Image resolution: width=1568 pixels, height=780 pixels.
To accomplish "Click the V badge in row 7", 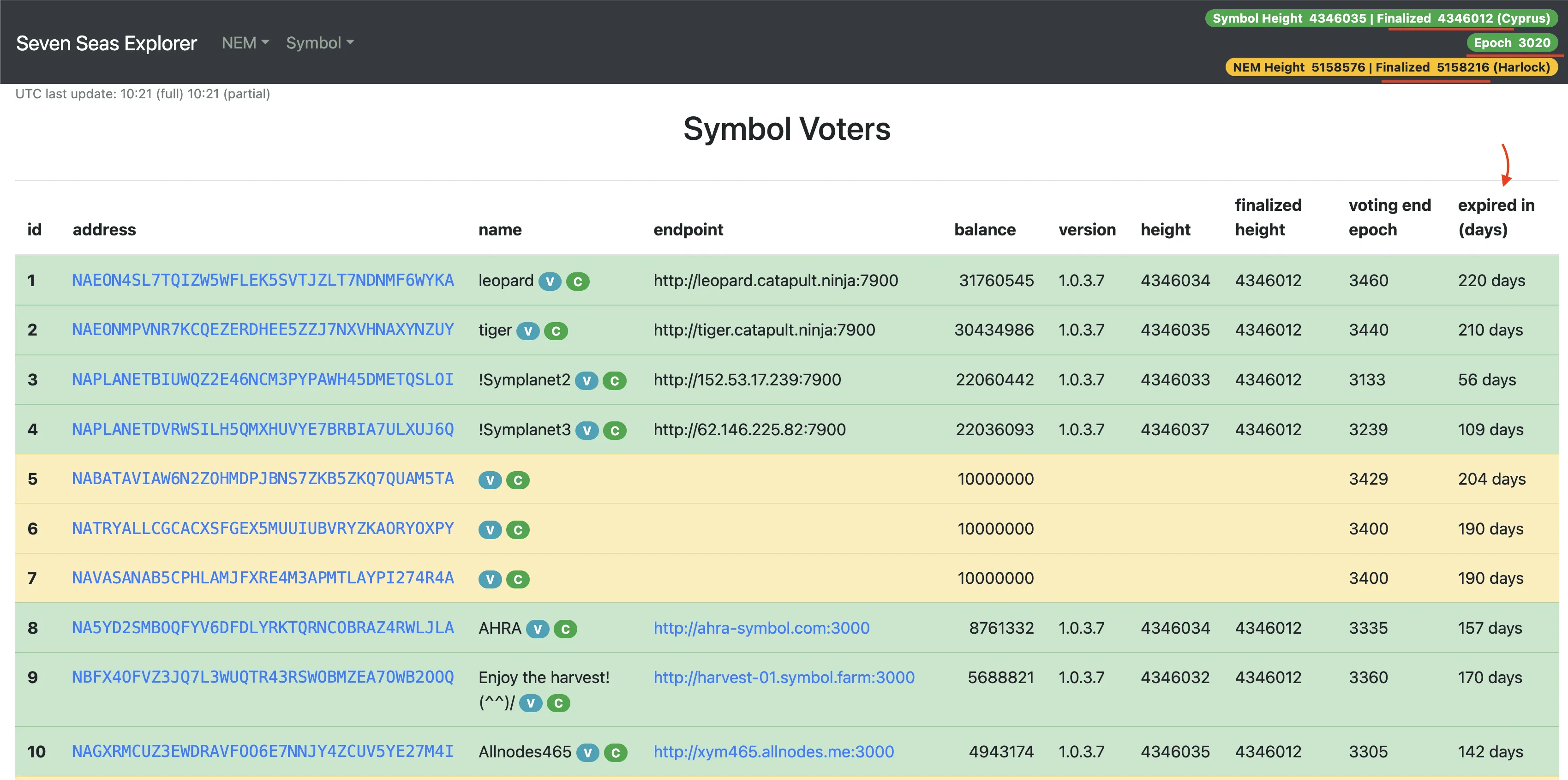I will (x=490, y=580).
